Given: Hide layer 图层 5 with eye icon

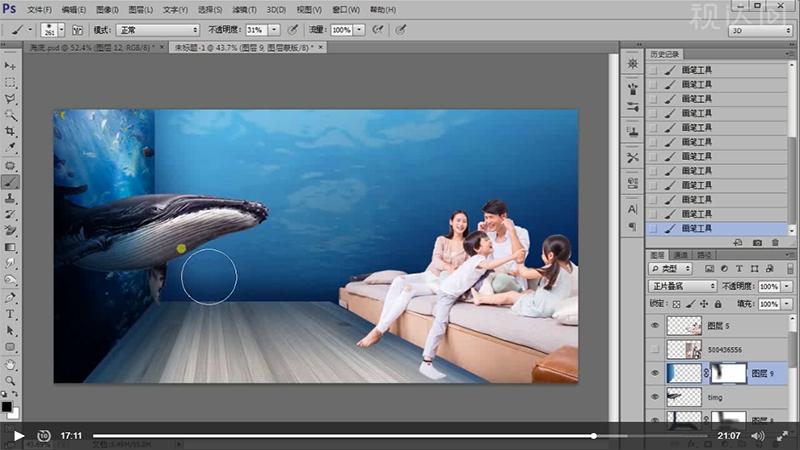Looking at the screenshot, I should [655, 325].
